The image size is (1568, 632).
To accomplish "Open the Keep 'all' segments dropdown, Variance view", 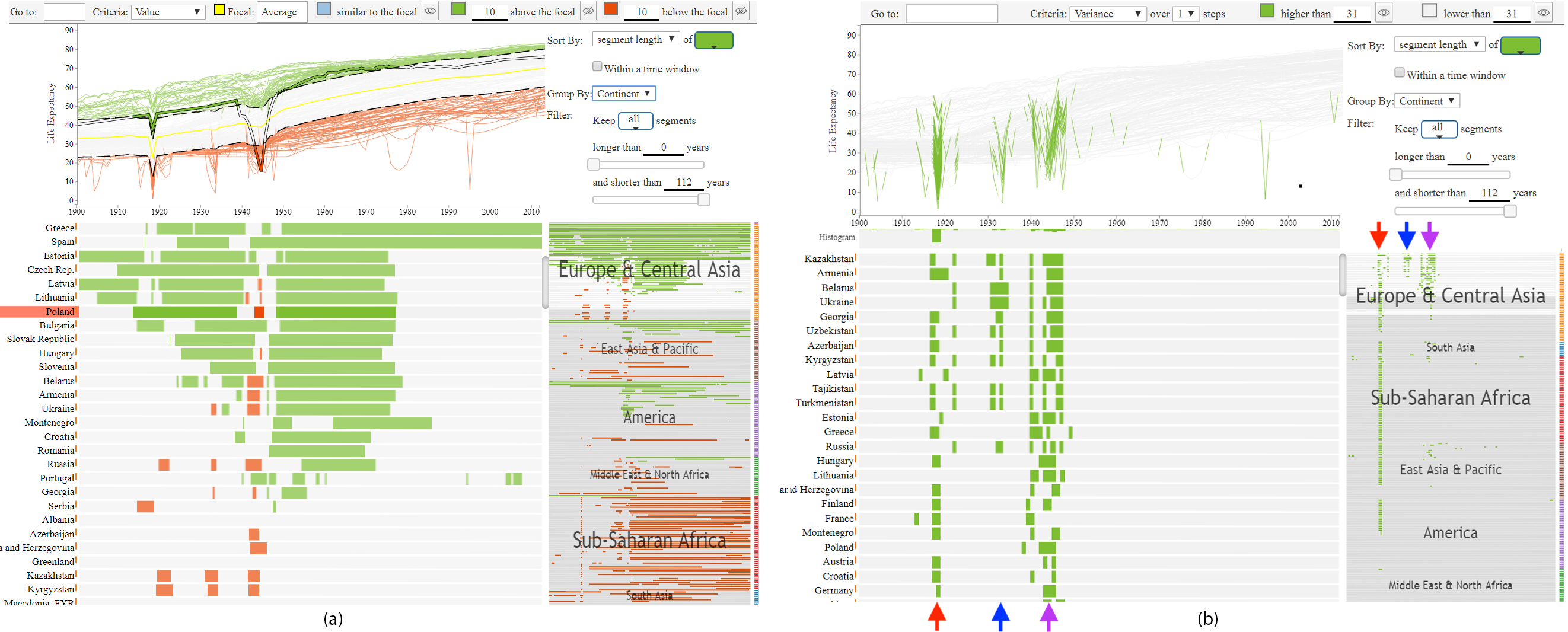I will click(1439, 129).
